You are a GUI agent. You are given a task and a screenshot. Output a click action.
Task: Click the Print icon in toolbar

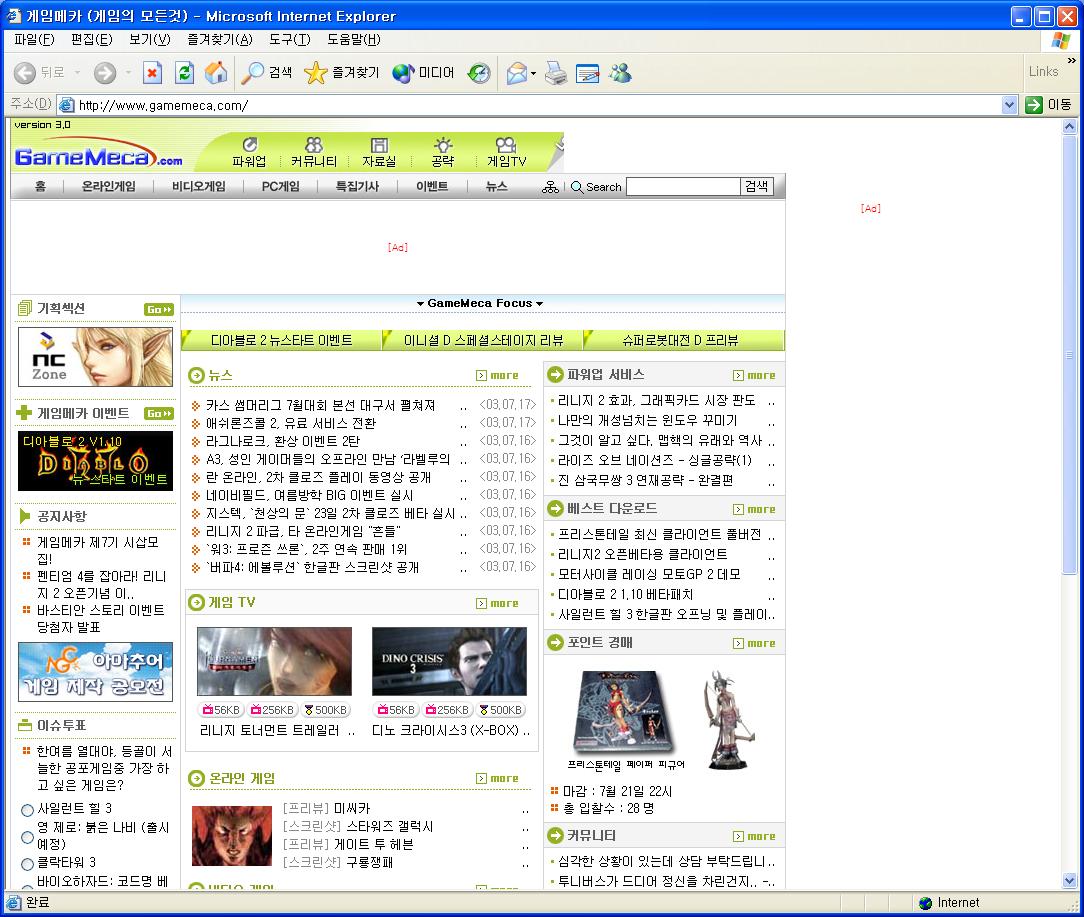556,73
